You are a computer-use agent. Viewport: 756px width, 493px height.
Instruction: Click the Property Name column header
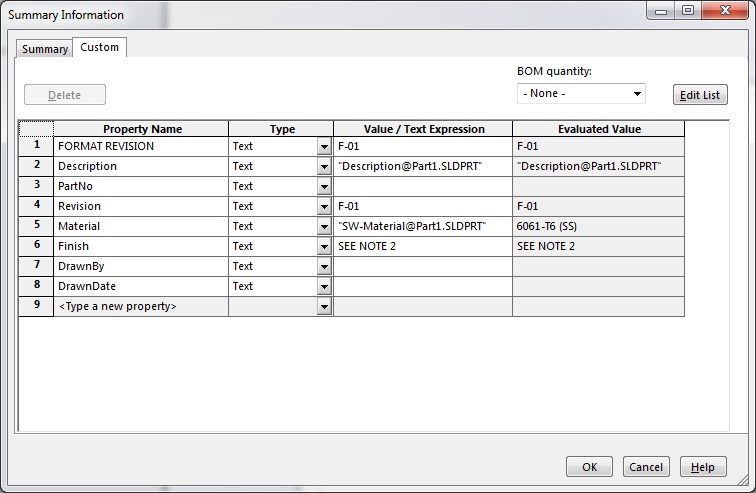[141, 129]
